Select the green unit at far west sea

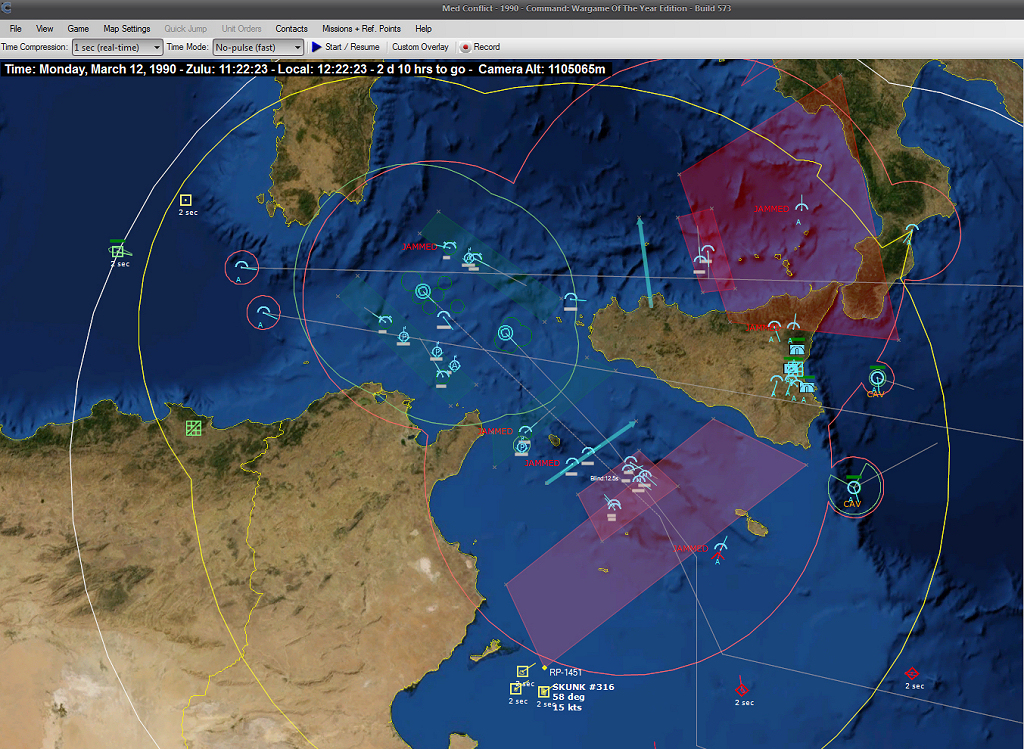(x=118, y=251)
